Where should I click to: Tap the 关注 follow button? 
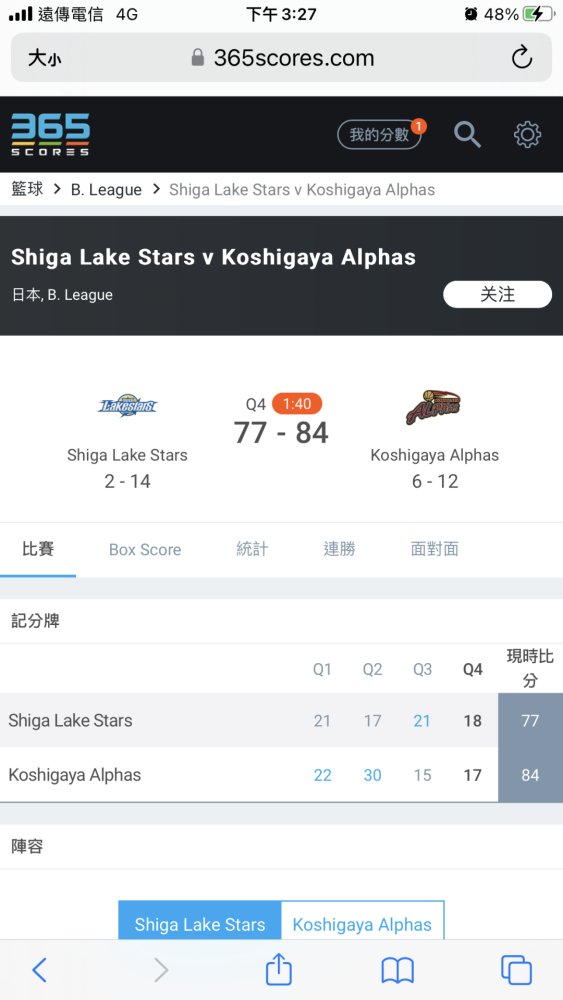click(x=497, y=295)
